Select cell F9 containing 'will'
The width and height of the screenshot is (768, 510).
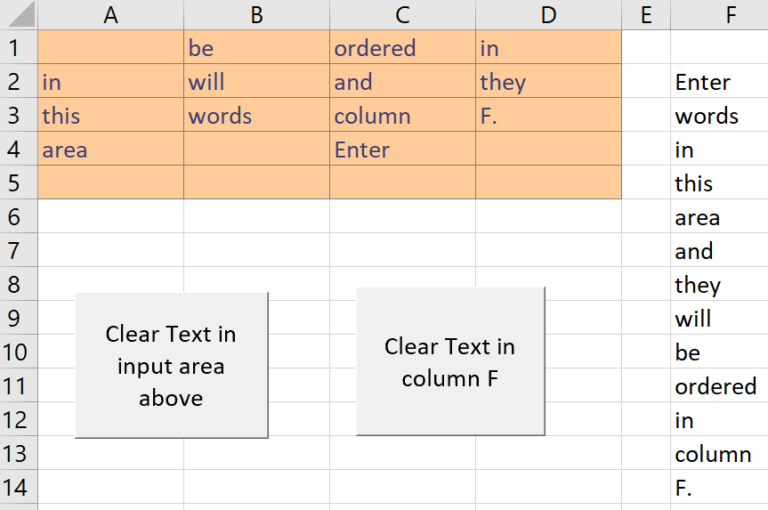click(720, 317)
